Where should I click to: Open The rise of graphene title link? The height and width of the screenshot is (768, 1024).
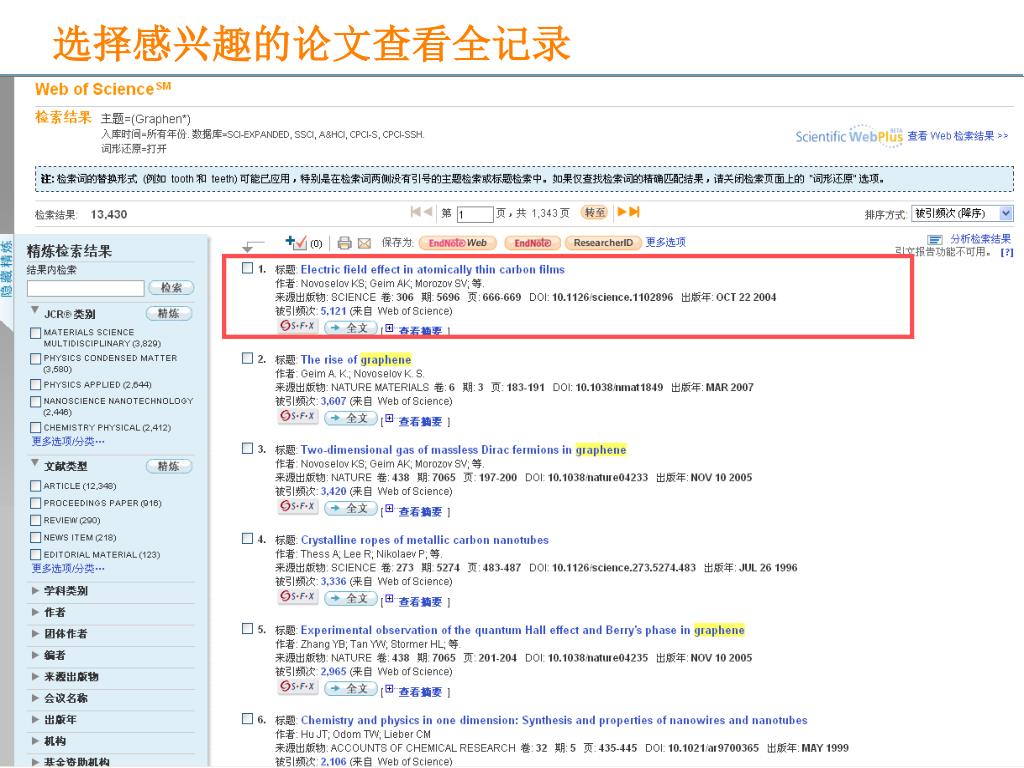click(x=356, y=359)
